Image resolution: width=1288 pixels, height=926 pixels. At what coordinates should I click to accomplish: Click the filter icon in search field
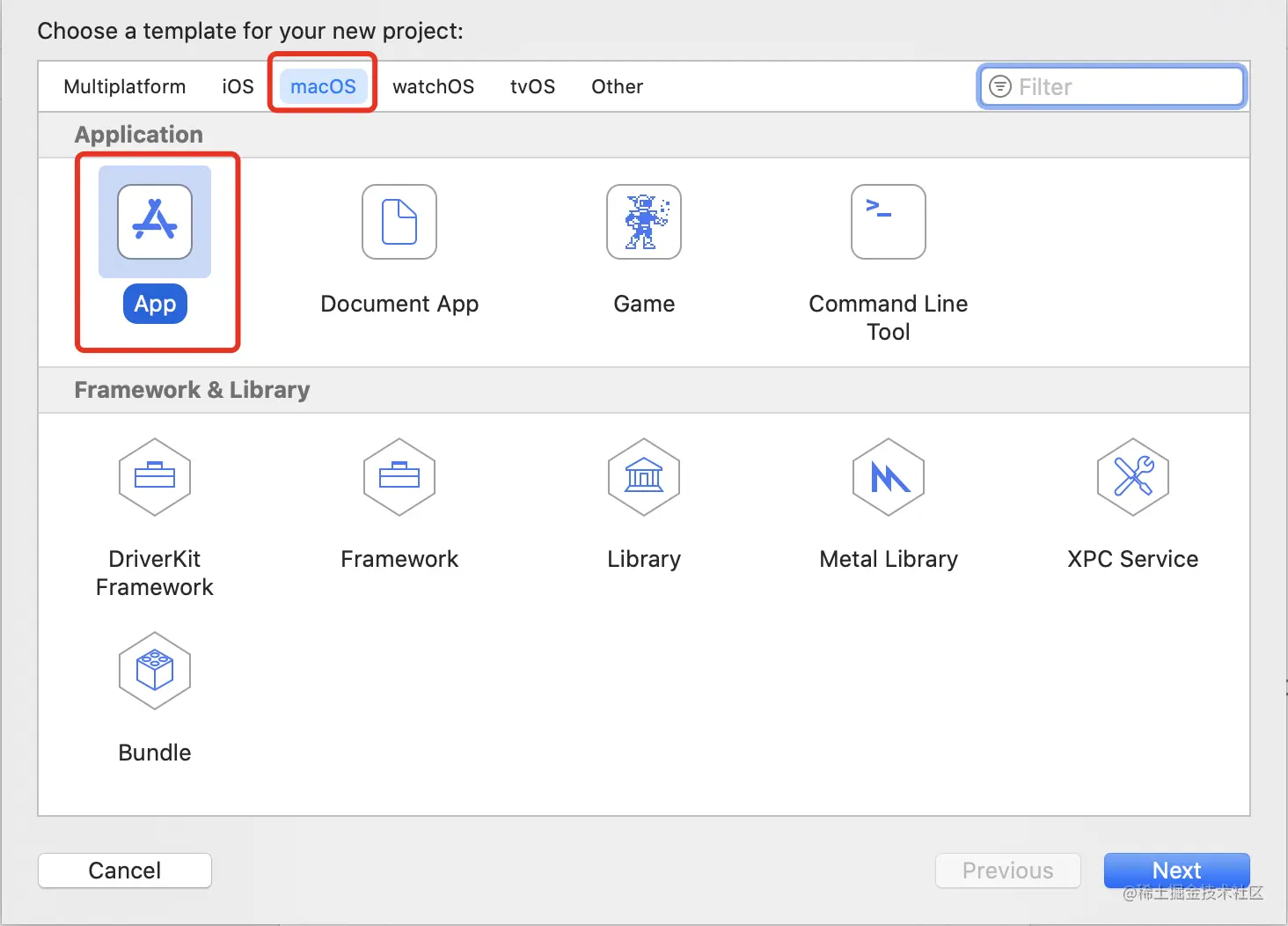tap(1000, 86)
